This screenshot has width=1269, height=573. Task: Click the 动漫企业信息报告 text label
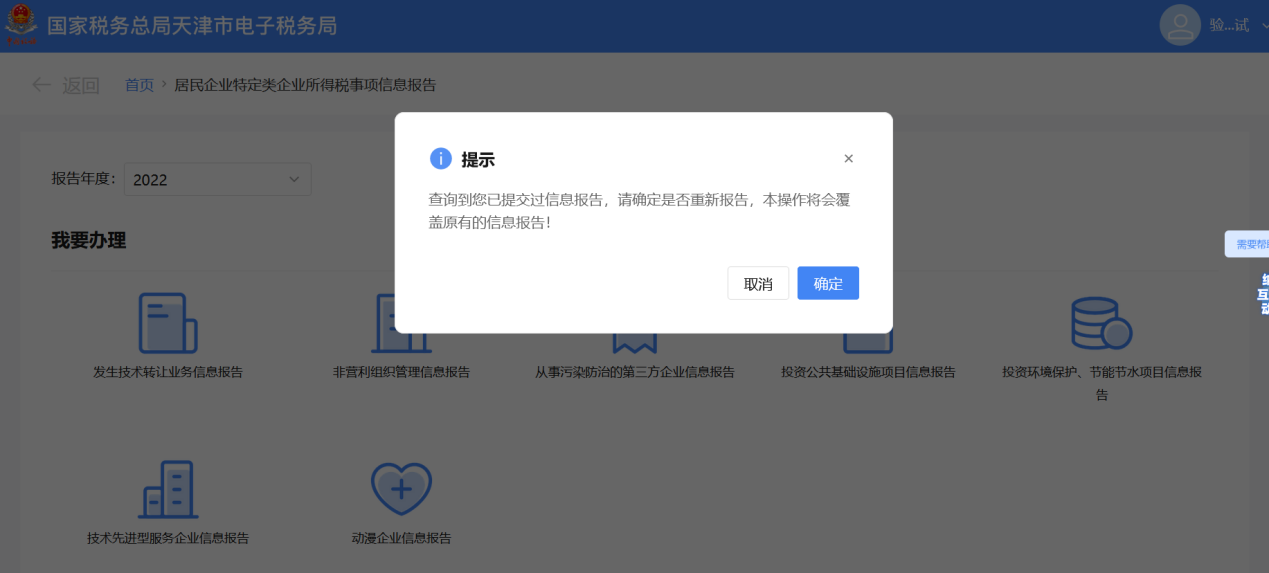pyautogui.click(x=401, y=538)
